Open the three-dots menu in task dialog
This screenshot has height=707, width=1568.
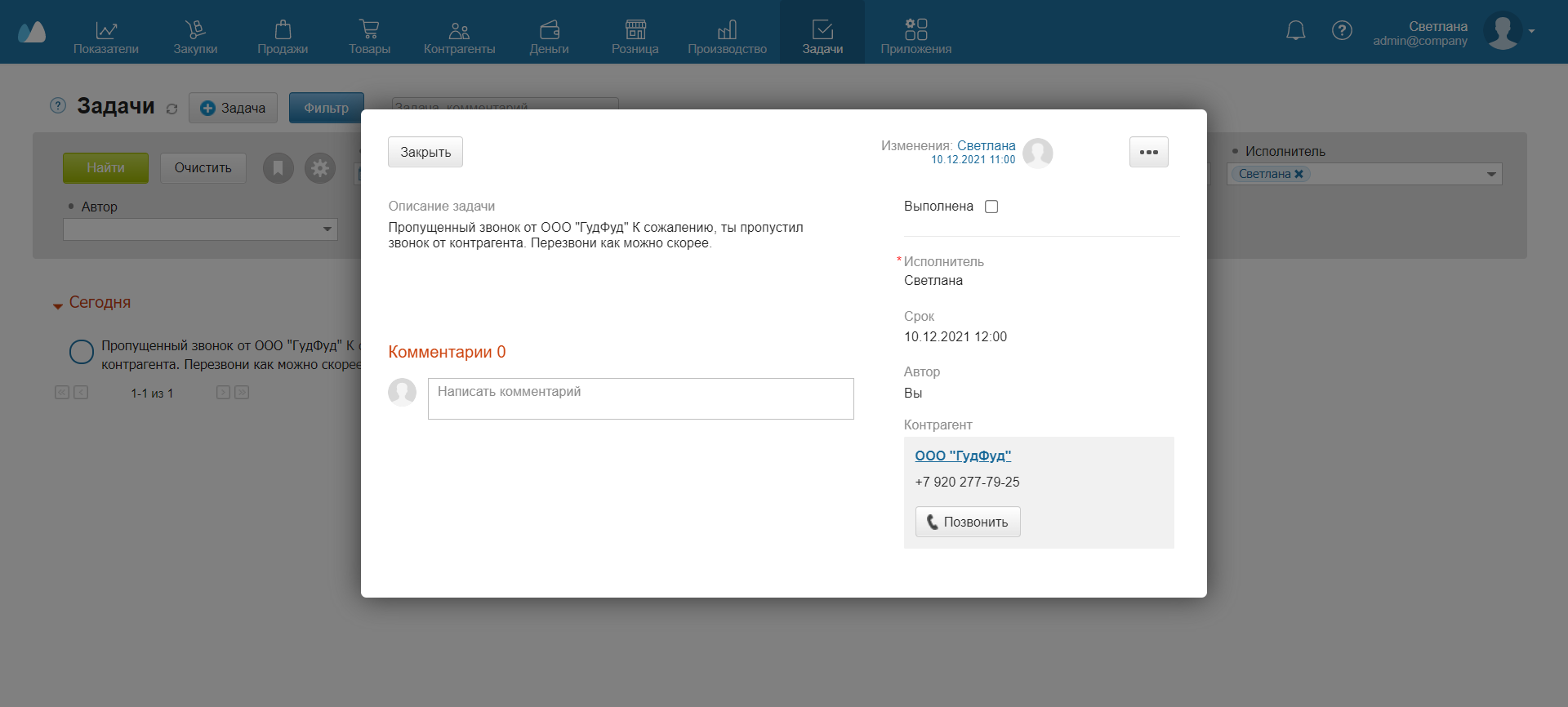pos(1148,153)
